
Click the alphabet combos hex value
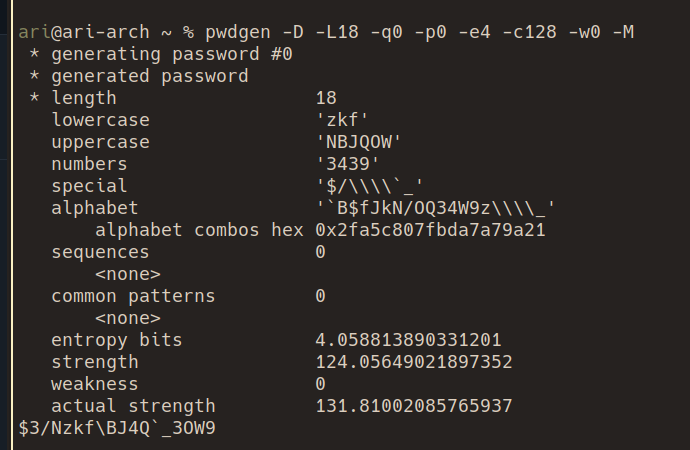coord(429,230)
